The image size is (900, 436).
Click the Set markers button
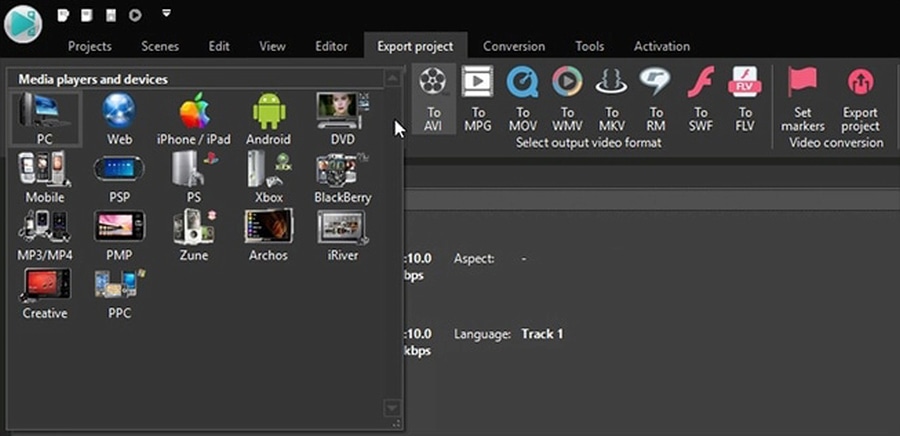pos(803,99)
